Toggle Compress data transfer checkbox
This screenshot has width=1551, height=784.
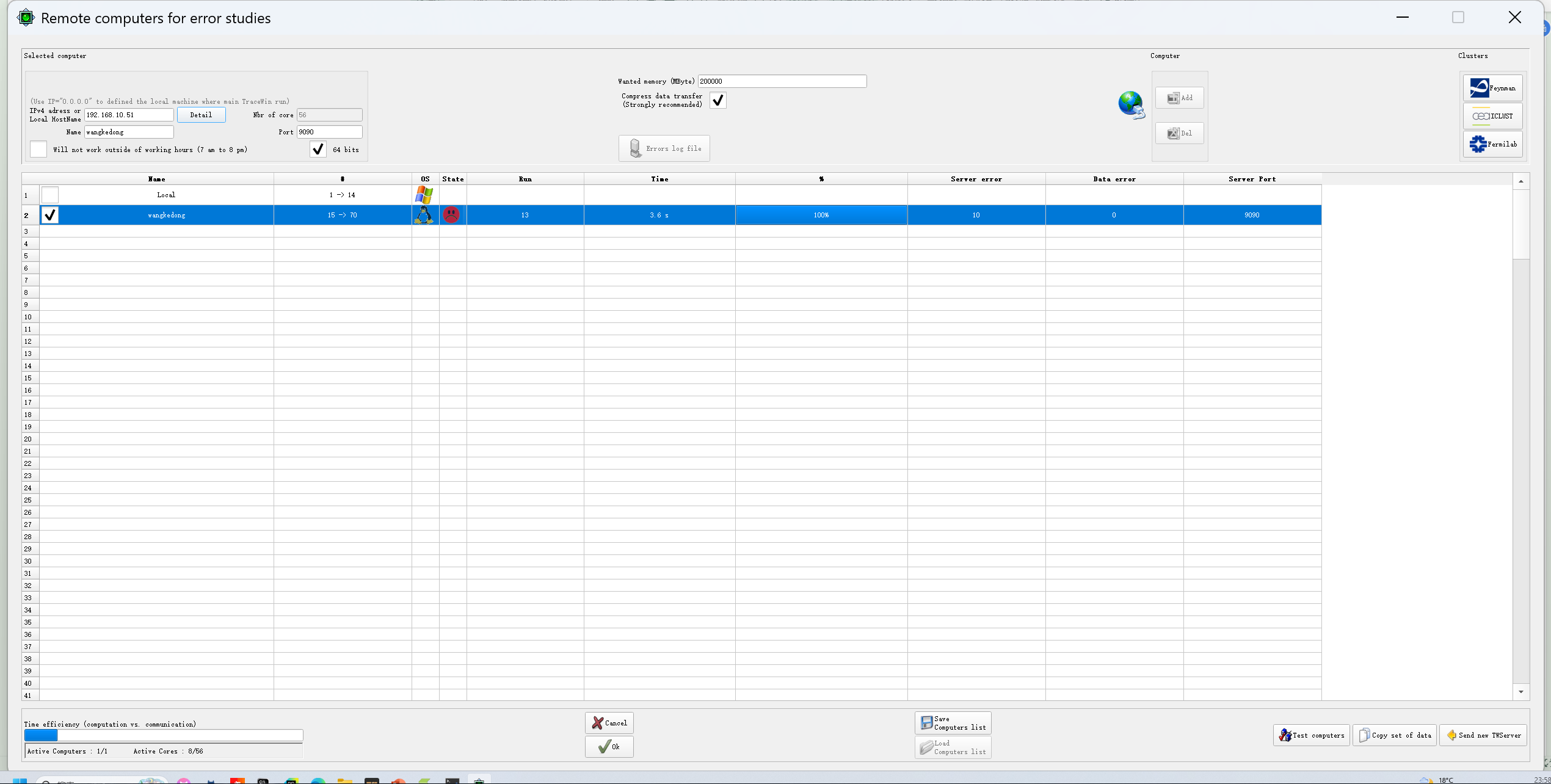click(717, 100)
